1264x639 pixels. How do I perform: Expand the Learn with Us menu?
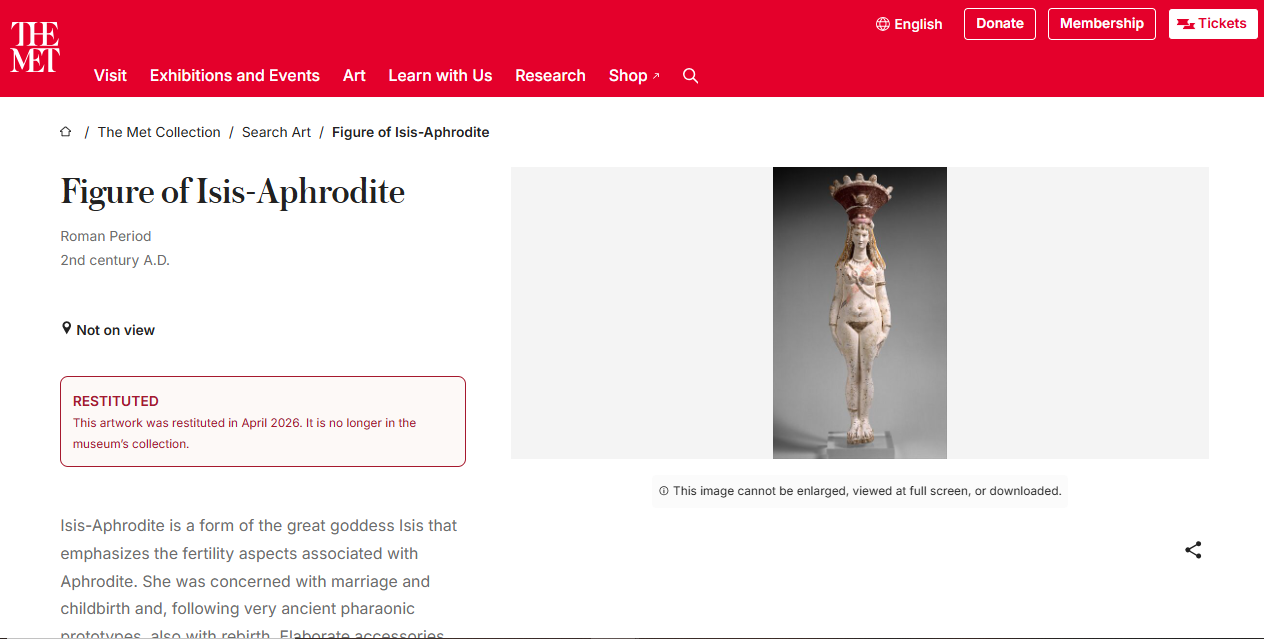(x=440, y=76)
